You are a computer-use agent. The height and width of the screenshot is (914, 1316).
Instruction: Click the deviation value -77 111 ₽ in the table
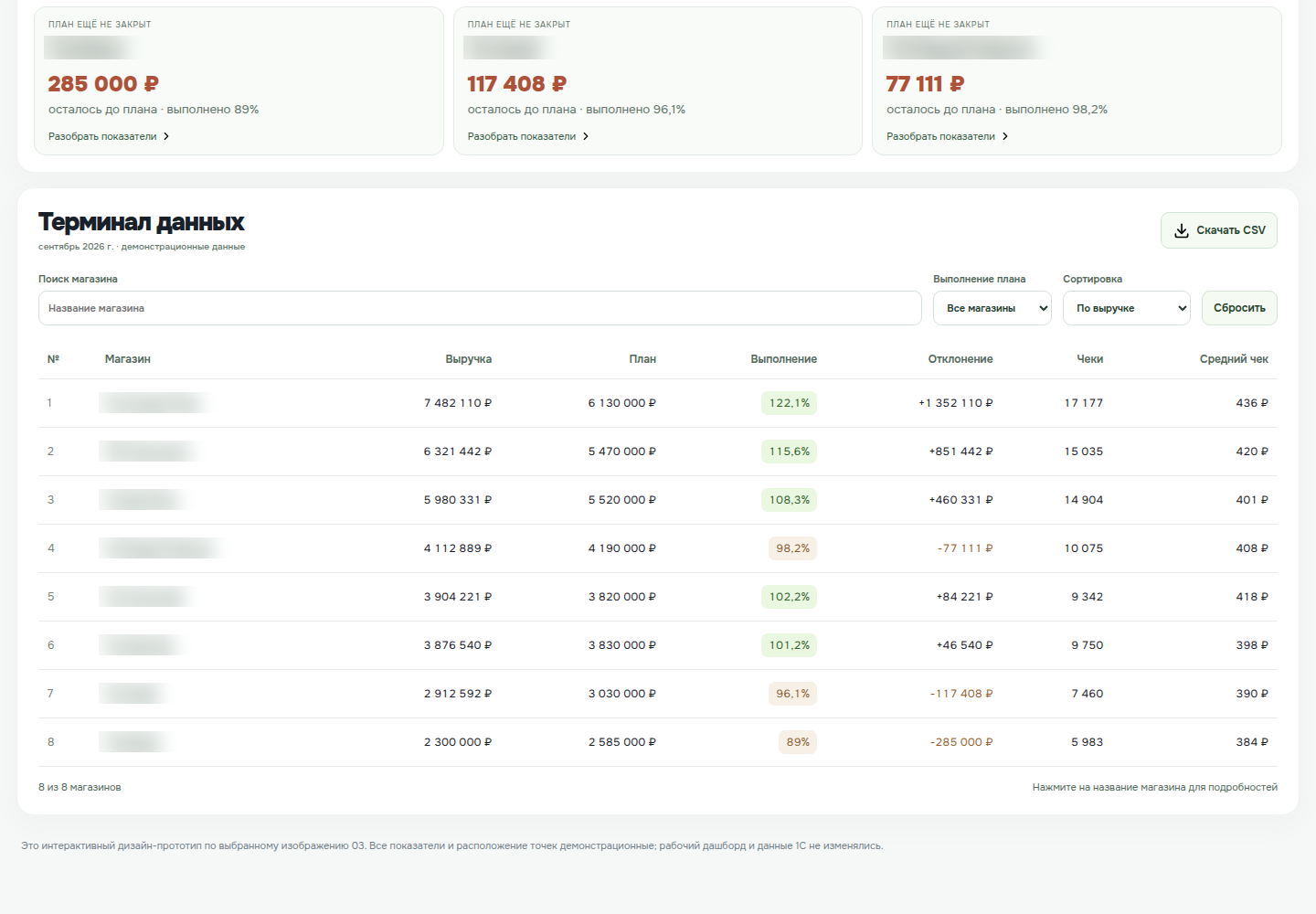pos(965,548)
